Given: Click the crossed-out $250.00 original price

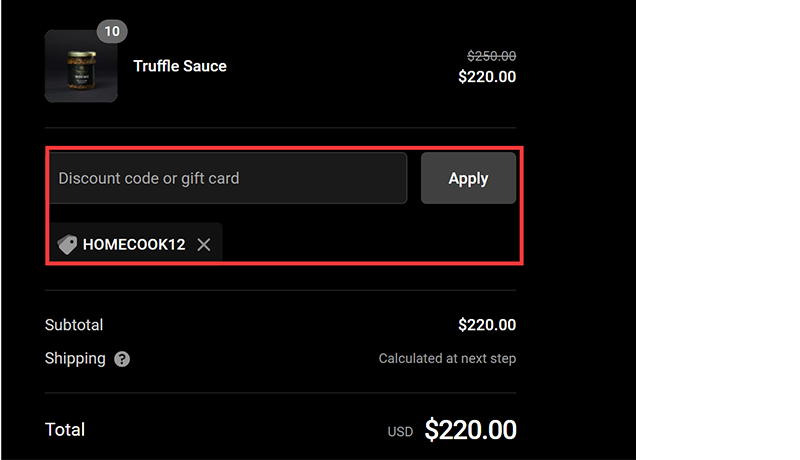Looking at the screenshot, I should [492, 57].
